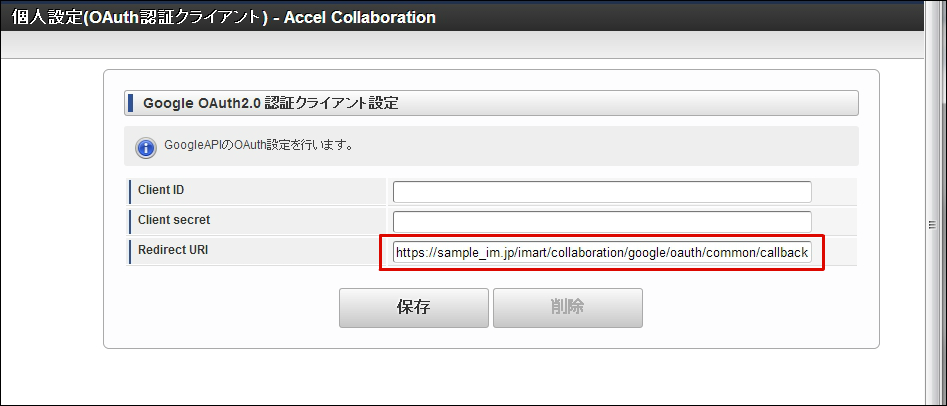Click the "Client ID" label
Screen dimensions: 947x406
pos(161,190)
